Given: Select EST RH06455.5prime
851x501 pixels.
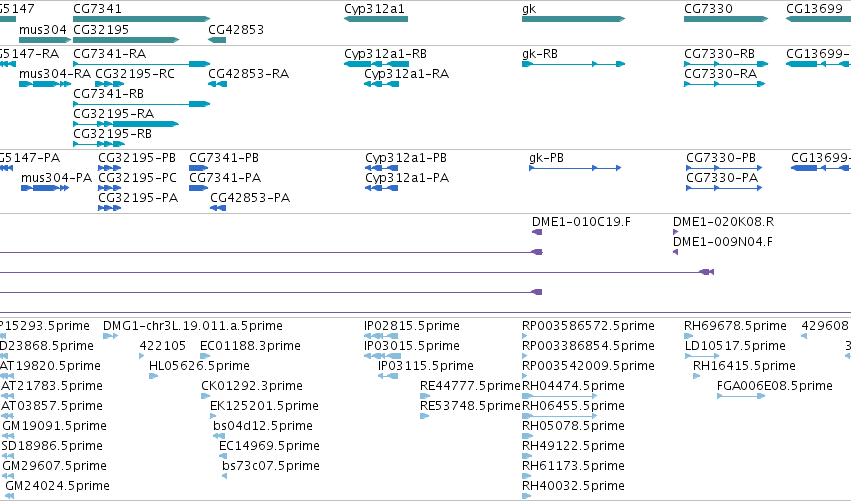Looking at the screenshot, I should point(560,416).
